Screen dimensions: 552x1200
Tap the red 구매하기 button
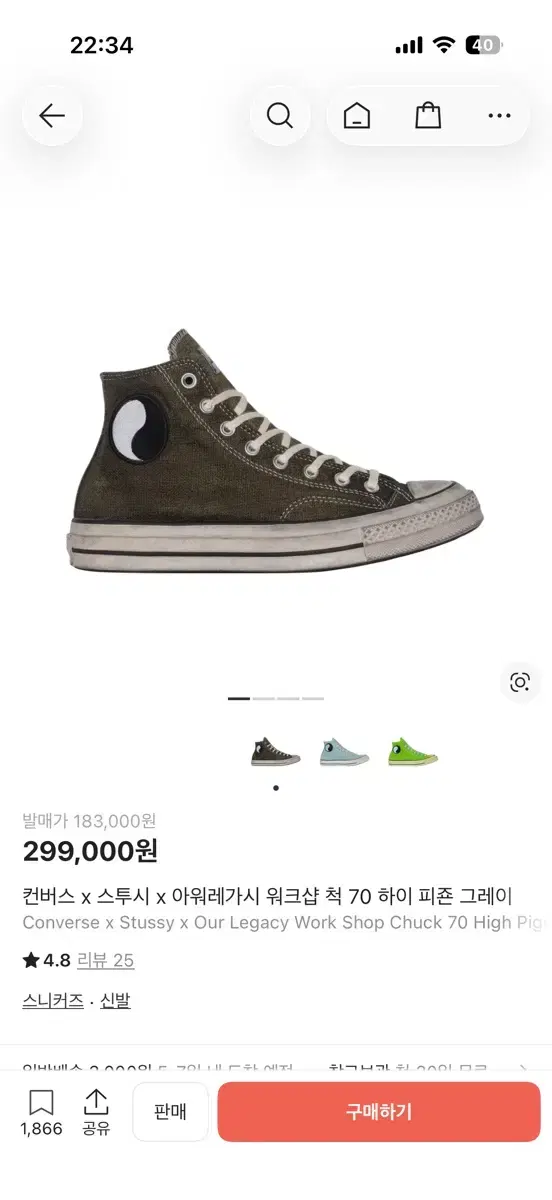tap(379, 1111)
